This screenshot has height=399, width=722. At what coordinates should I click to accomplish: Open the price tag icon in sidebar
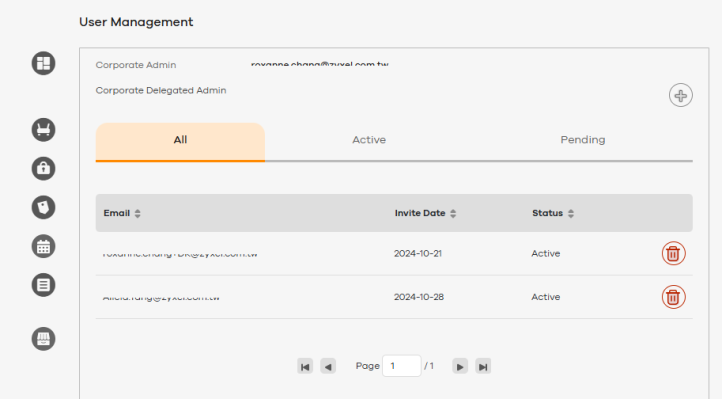pyautogui.click(x=43, y=208)
